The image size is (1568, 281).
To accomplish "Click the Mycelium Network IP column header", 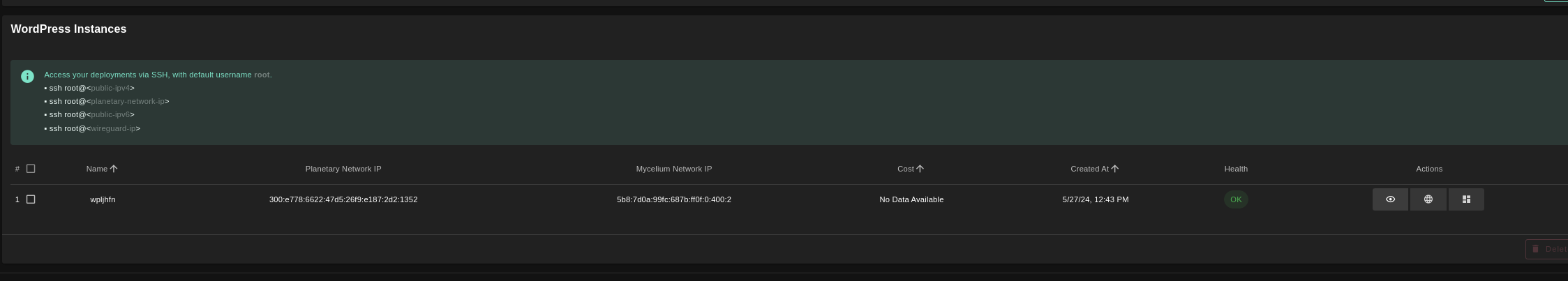I will [673, 169].
